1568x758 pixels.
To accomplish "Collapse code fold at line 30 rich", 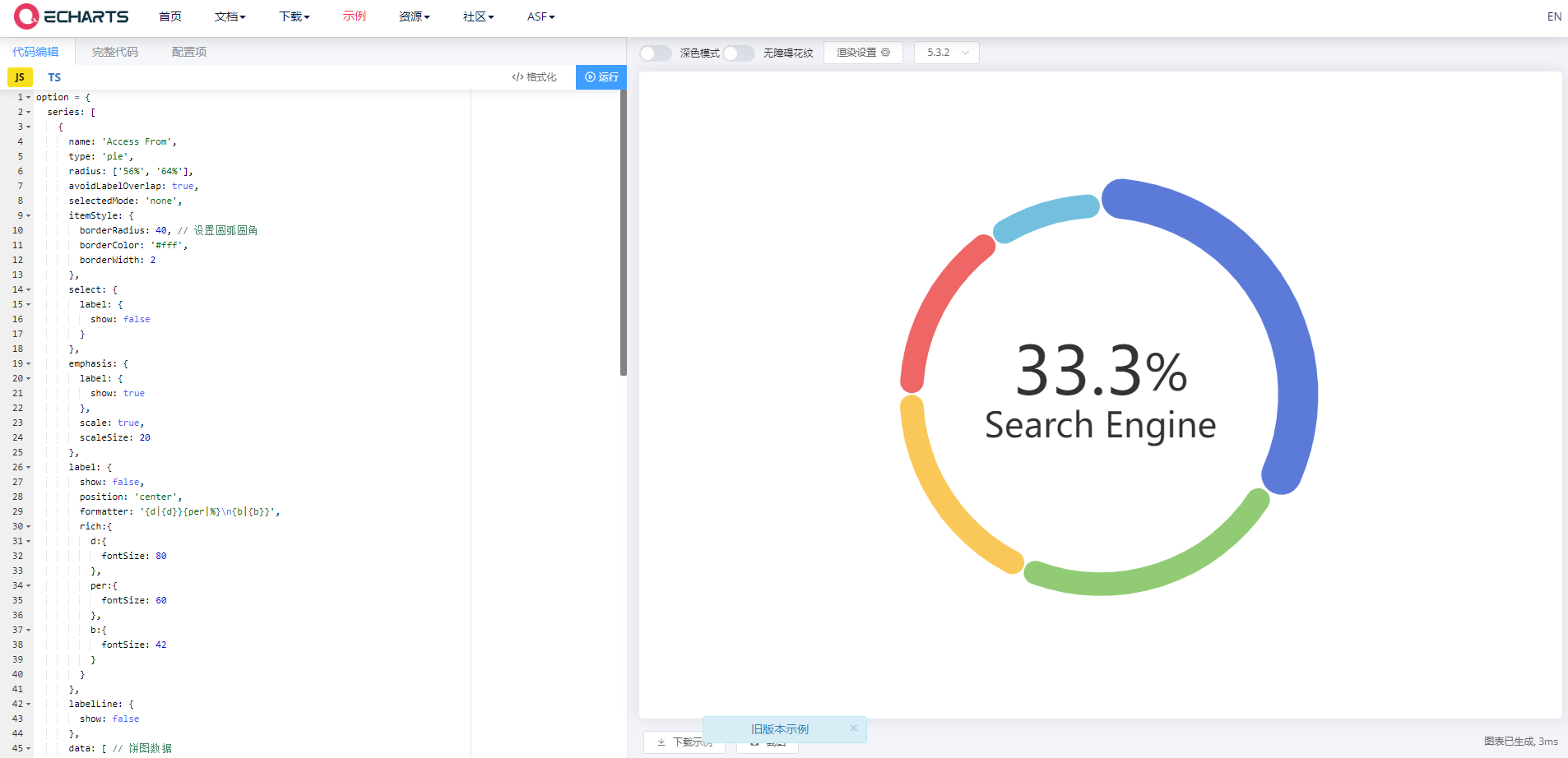I will (28, 526).
